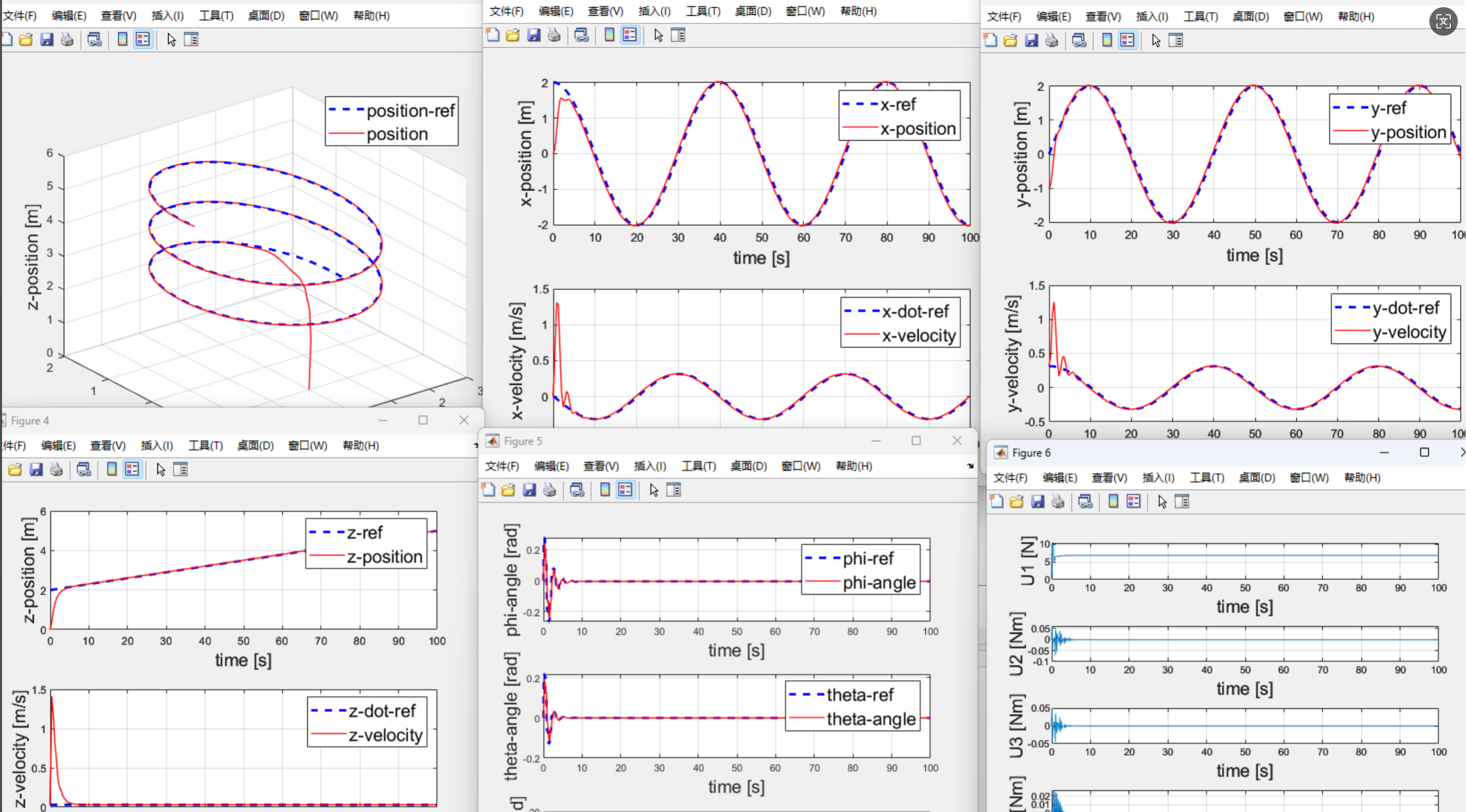The width and height of the screenshot is (1466, 812).
Task: Open file icon in Figure 6 toolbar
Action: [1017, 502]
